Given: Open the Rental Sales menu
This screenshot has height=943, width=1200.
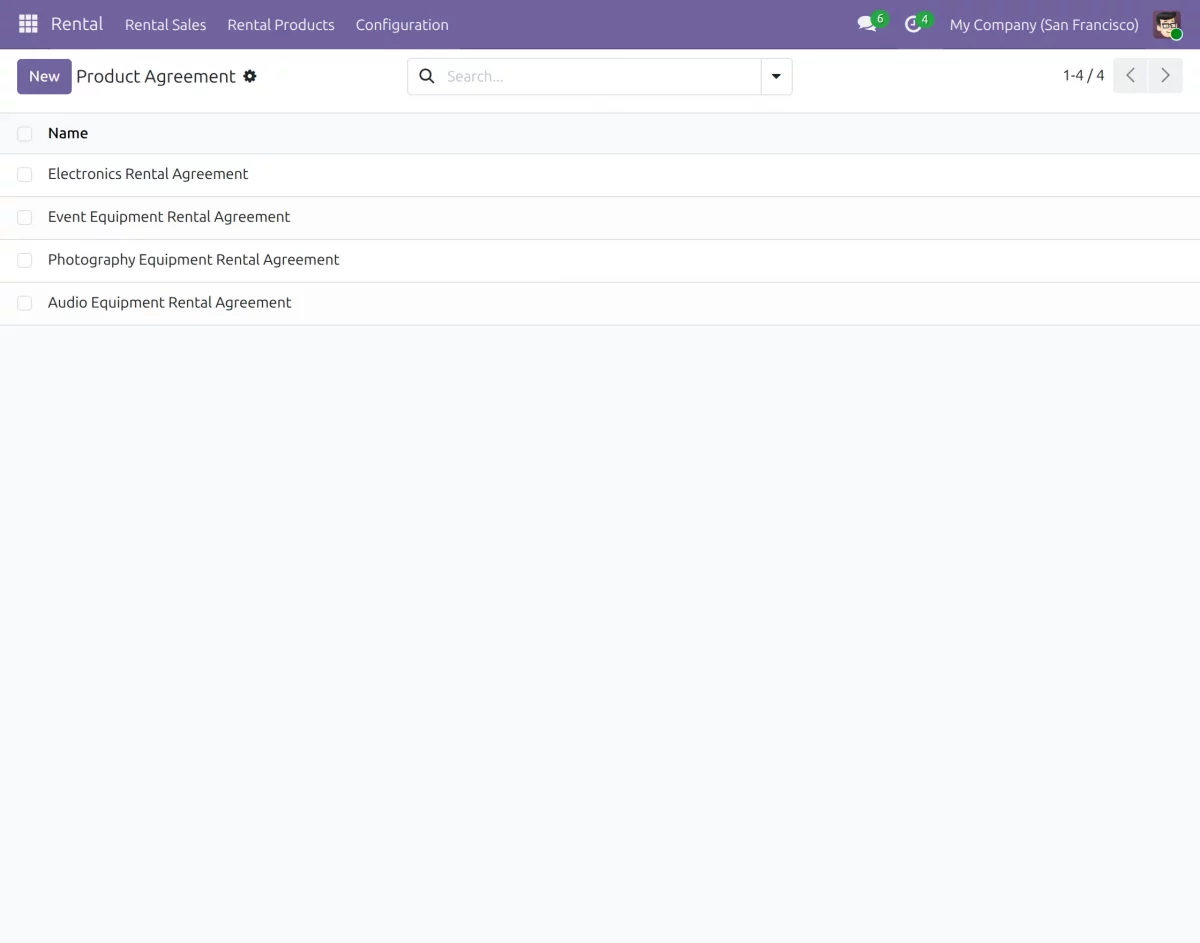Looking at the screenshot, I should click(x=165, y=24).
